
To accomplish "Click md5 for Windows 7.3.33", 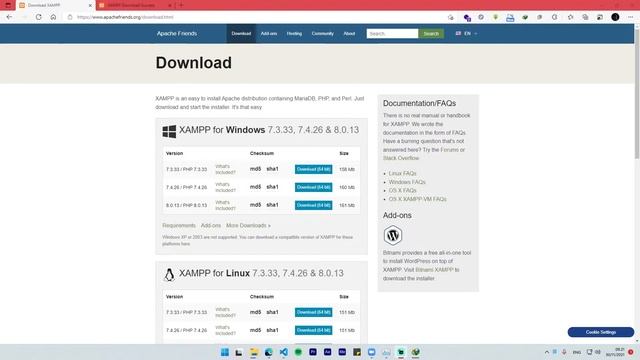I will coord(256,169).
